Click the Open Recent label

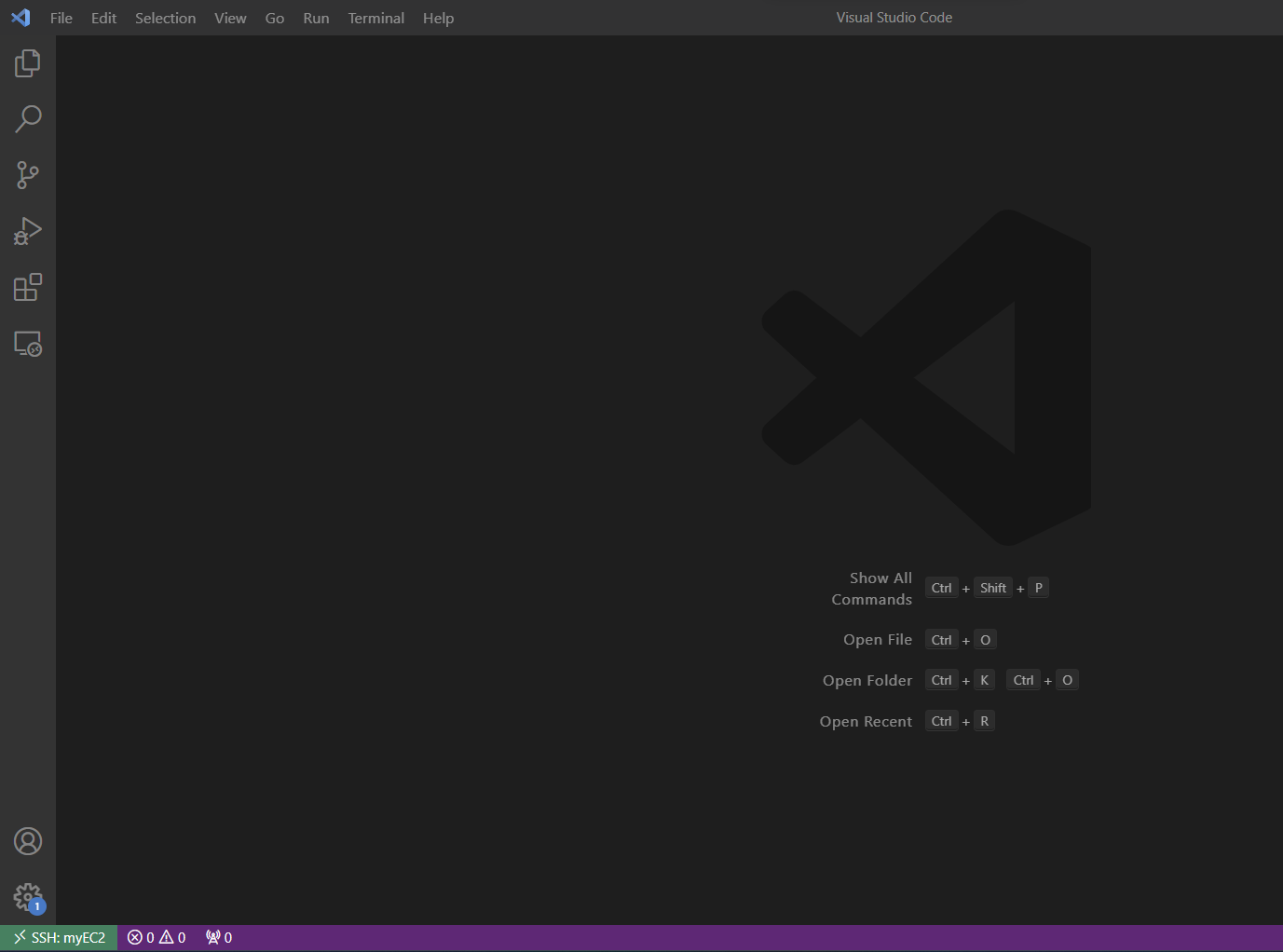tap(866, 722)
